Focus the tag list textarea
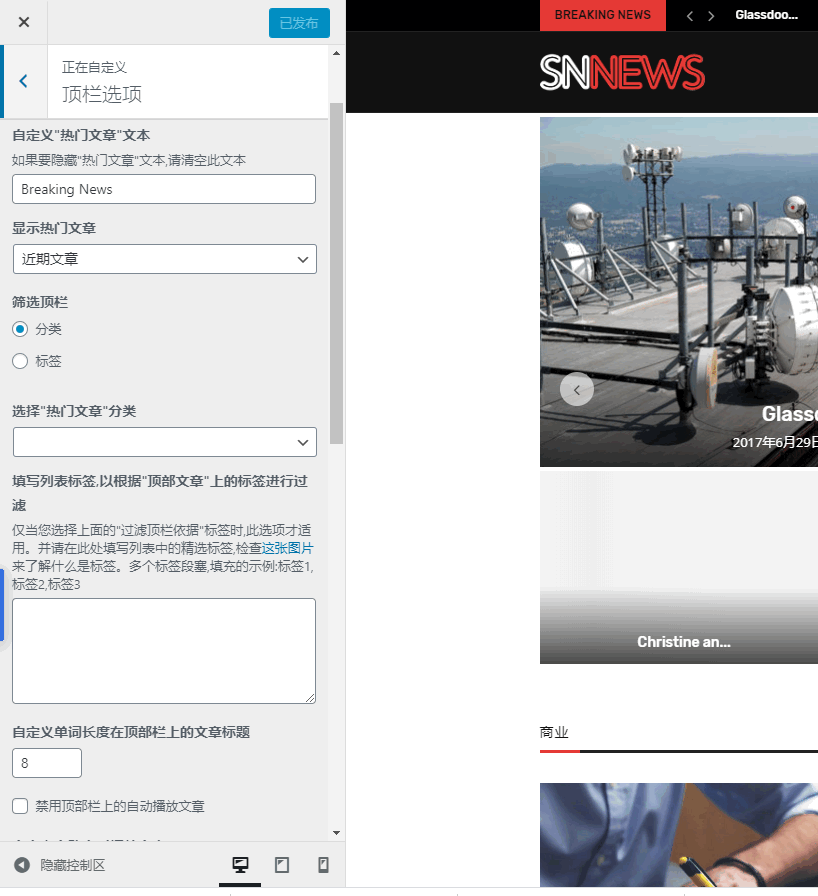Image resolution: width=818 pixels, height=896 pixels. tap(164, 651)
